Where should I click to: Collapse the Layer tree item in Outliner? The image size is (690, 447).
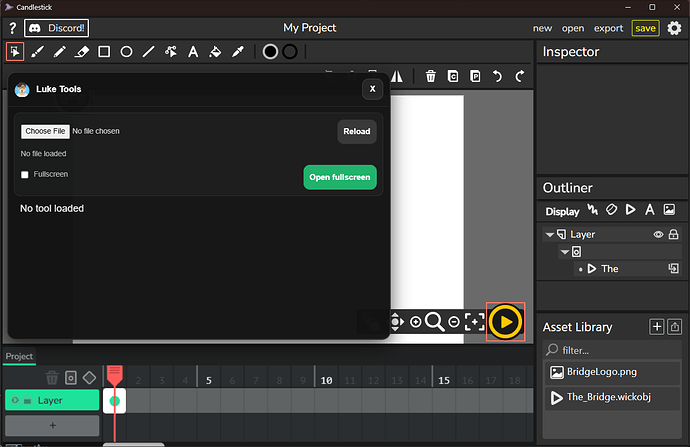coord(549,235)
